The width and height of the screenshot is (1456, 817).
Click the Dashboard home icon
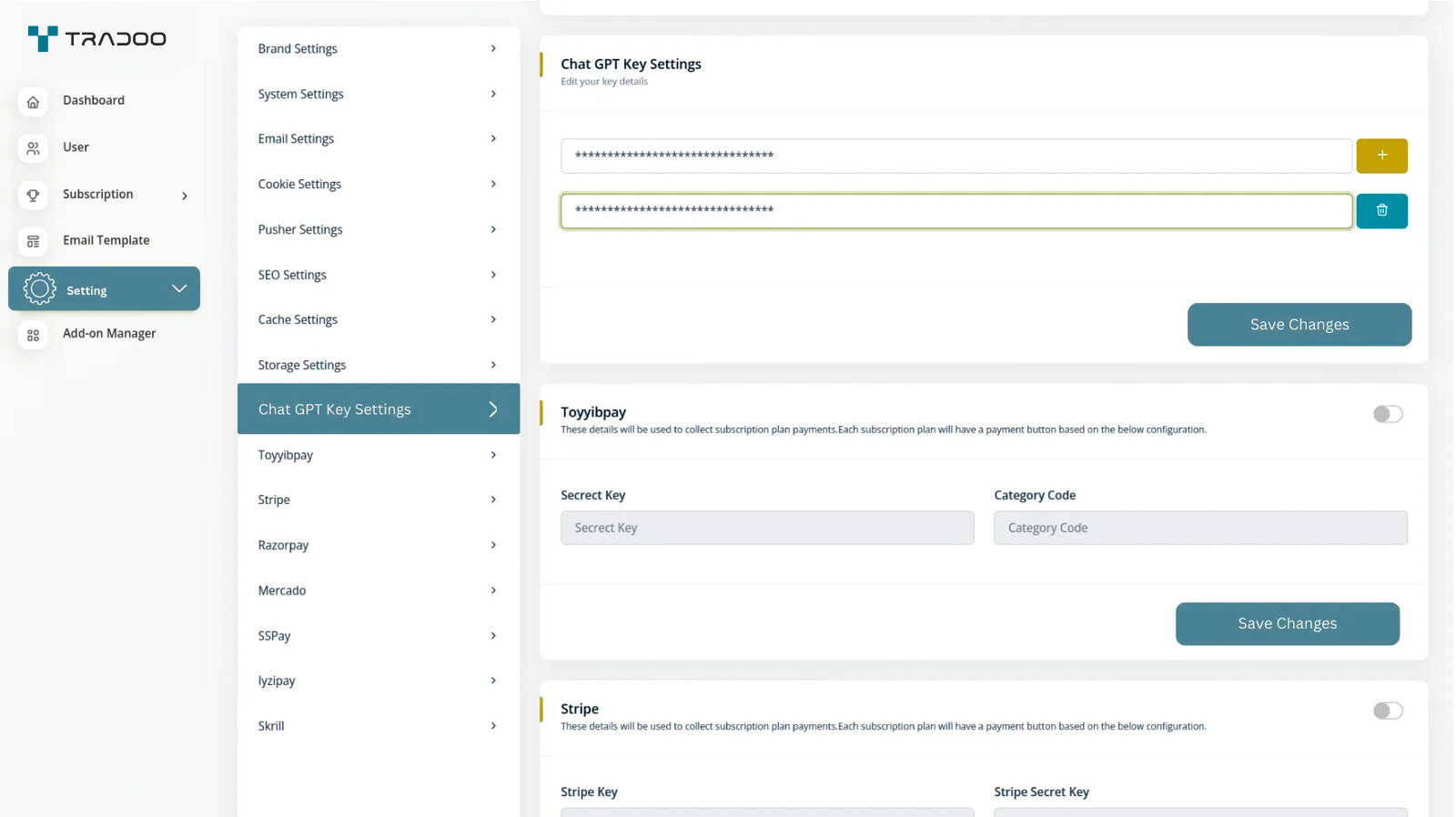coord(33,101)
